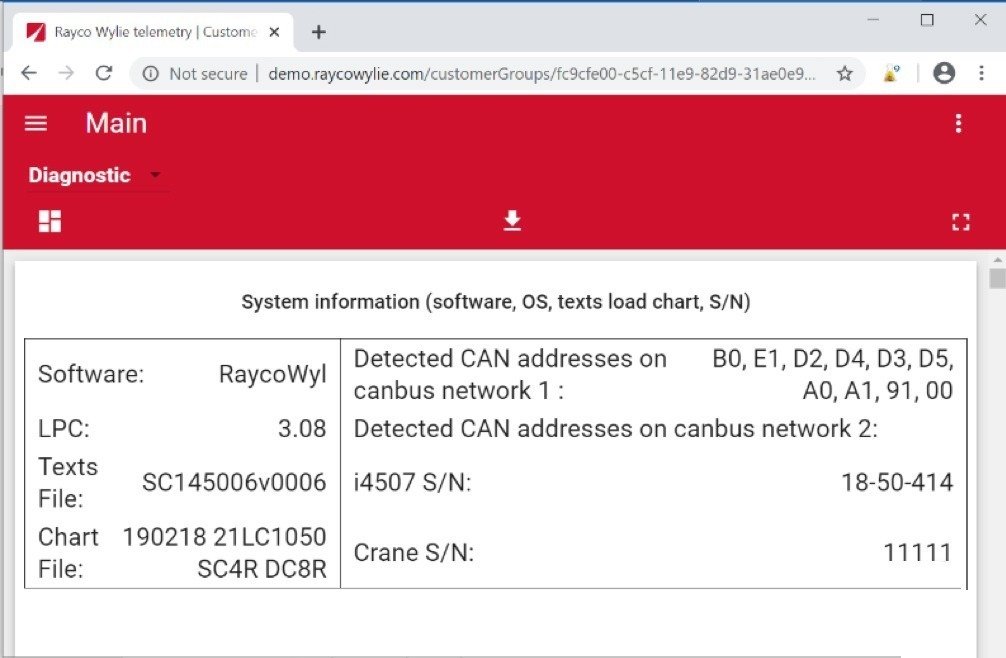Open the Chrome profile avatar
Image resolution: width=1006 pixels, height=658 pixels.
click(x=943, y=73)
